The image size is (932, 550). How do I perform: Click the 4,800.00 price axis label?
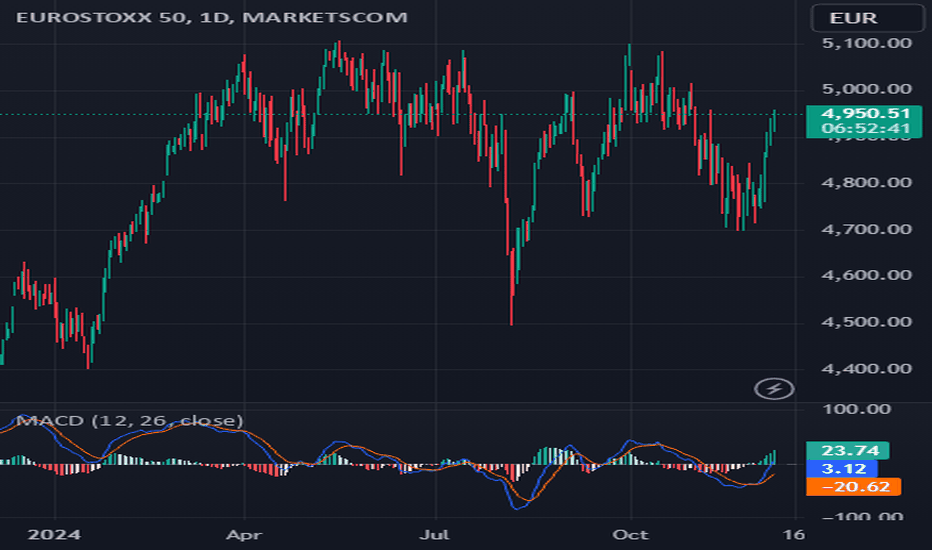click(x=866, y=182)
